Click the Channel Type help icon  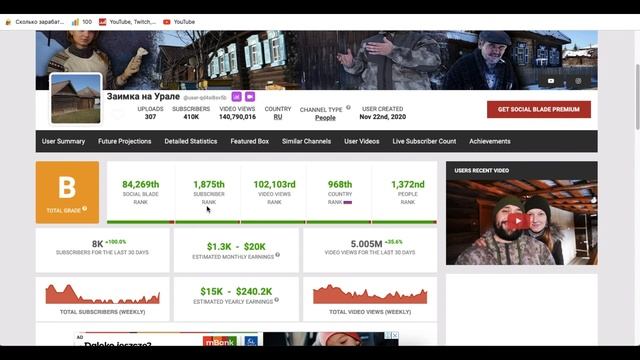pyautogui.click(x=348, y=108)
